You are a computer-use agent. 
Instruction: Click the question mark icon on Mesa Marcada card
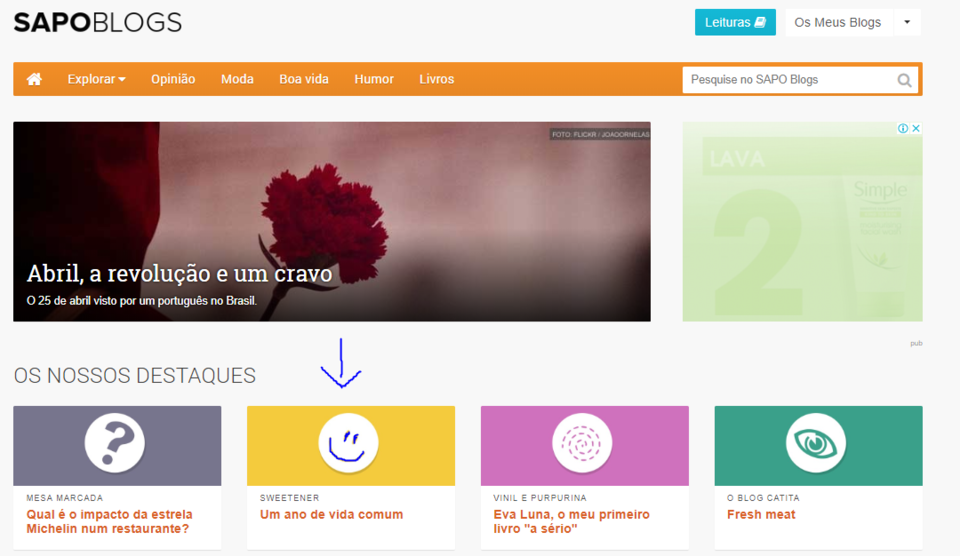pos(114,443)
